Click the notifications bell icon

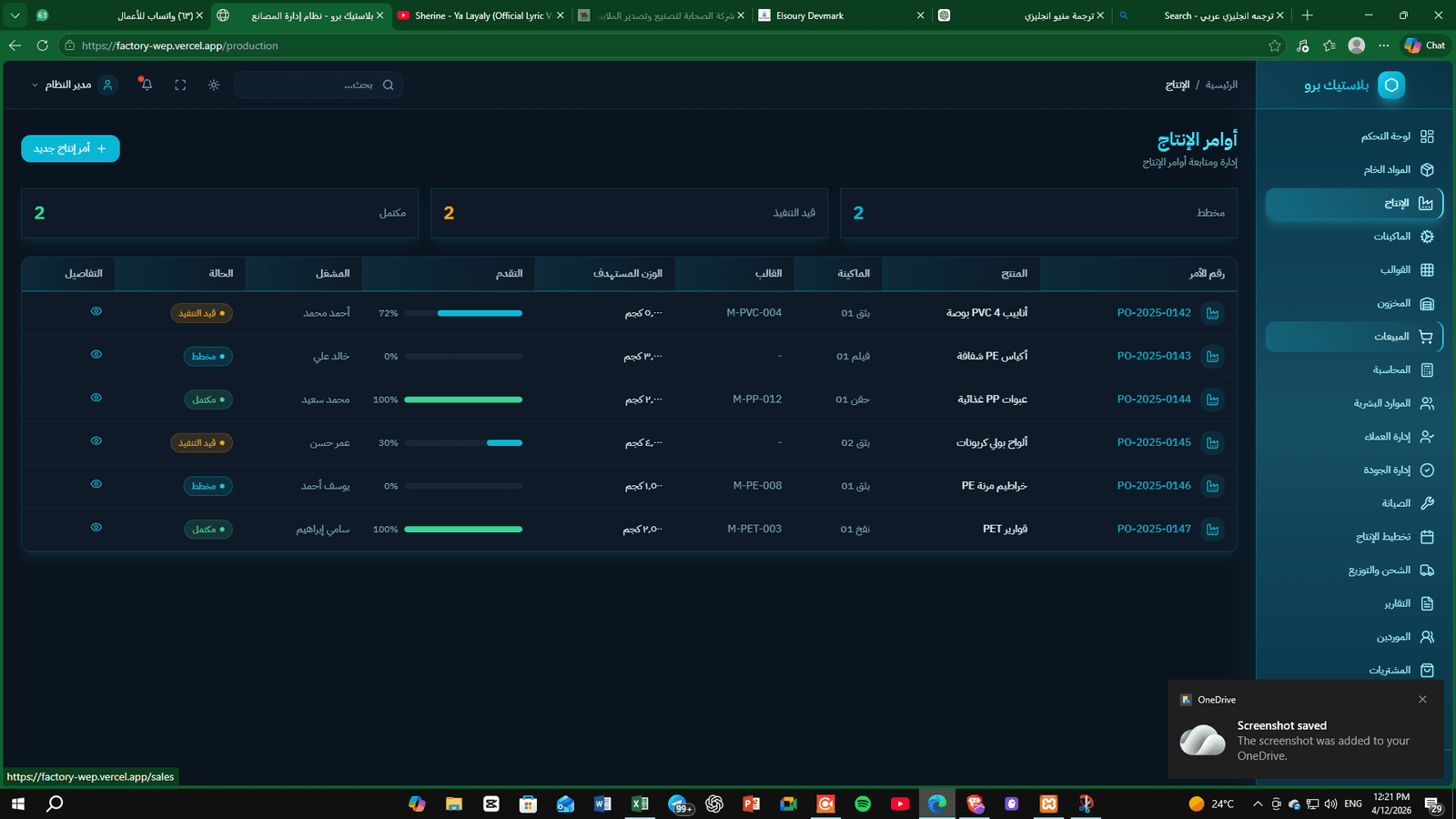pyautogui.click(x=147, y=85)
